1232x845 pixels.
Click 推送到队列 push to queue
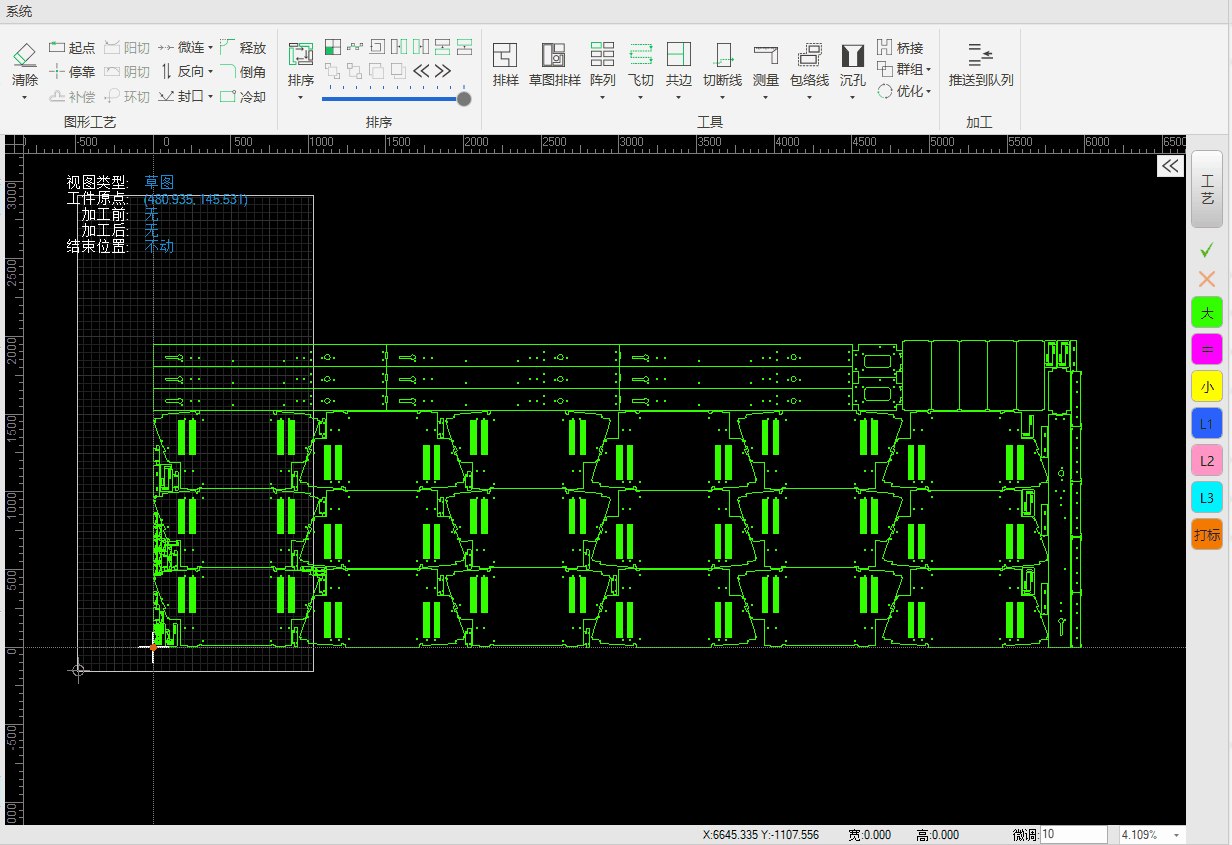tap(981, 65)
